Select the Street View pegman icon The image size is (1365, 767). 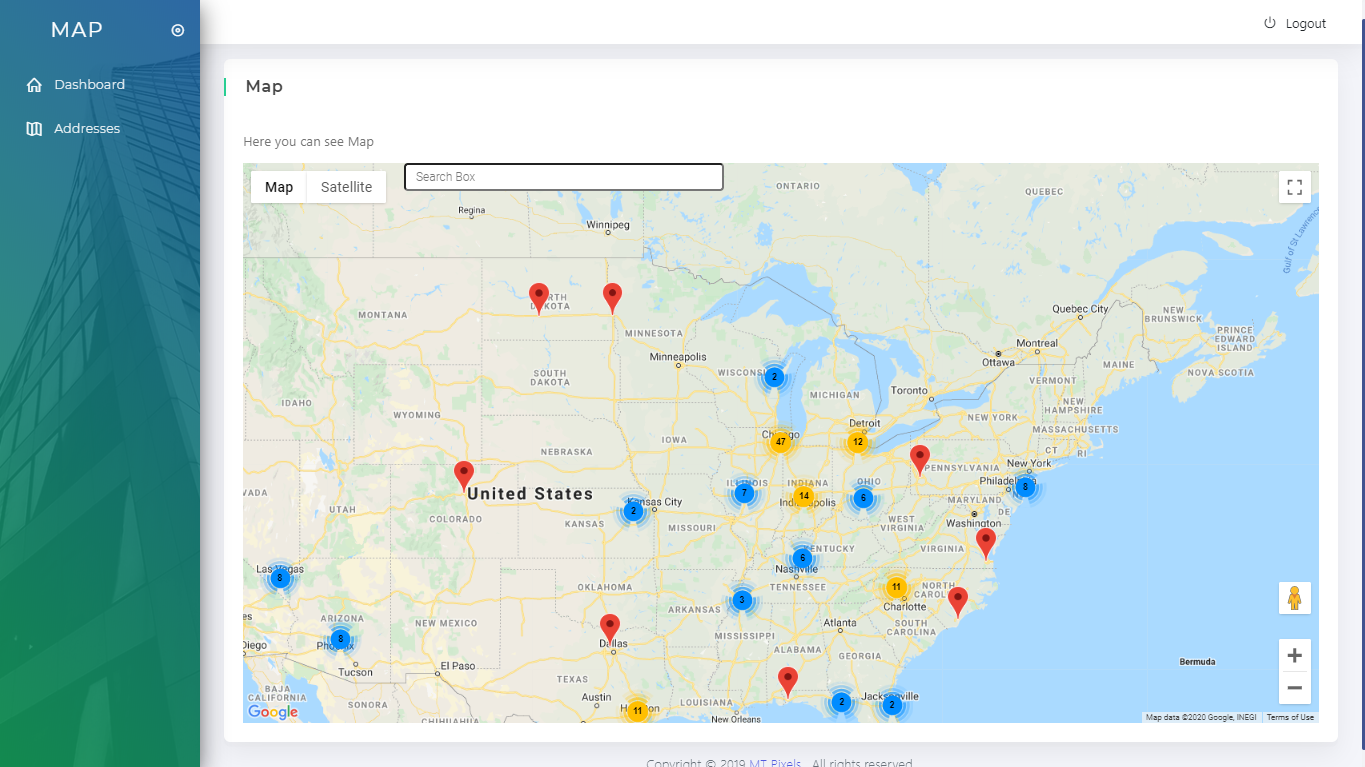tap(1294, 598)
